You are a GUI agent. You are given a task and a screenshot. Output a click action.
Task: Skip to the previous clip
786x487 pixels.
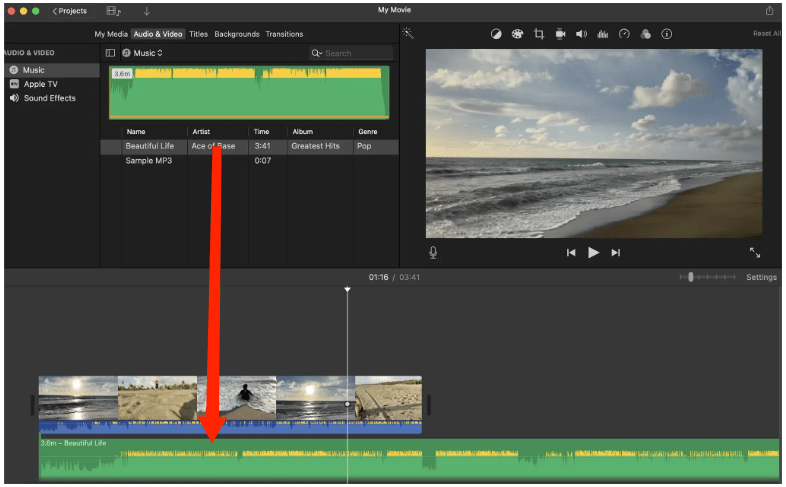[x=571, y=253]
